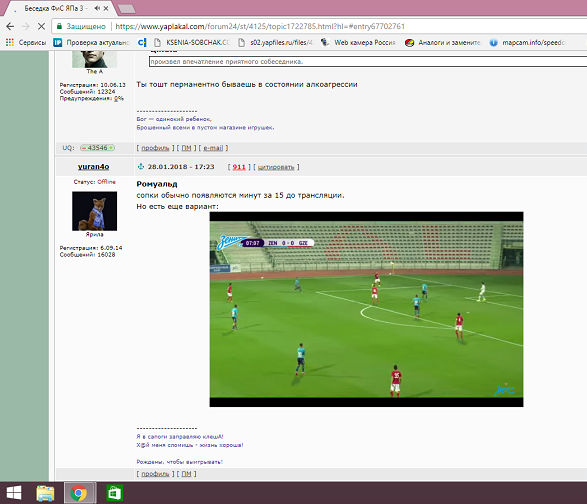Go back using browser back arrow
Viewport: 587px width, 504px height.
[x=10, y=26]
